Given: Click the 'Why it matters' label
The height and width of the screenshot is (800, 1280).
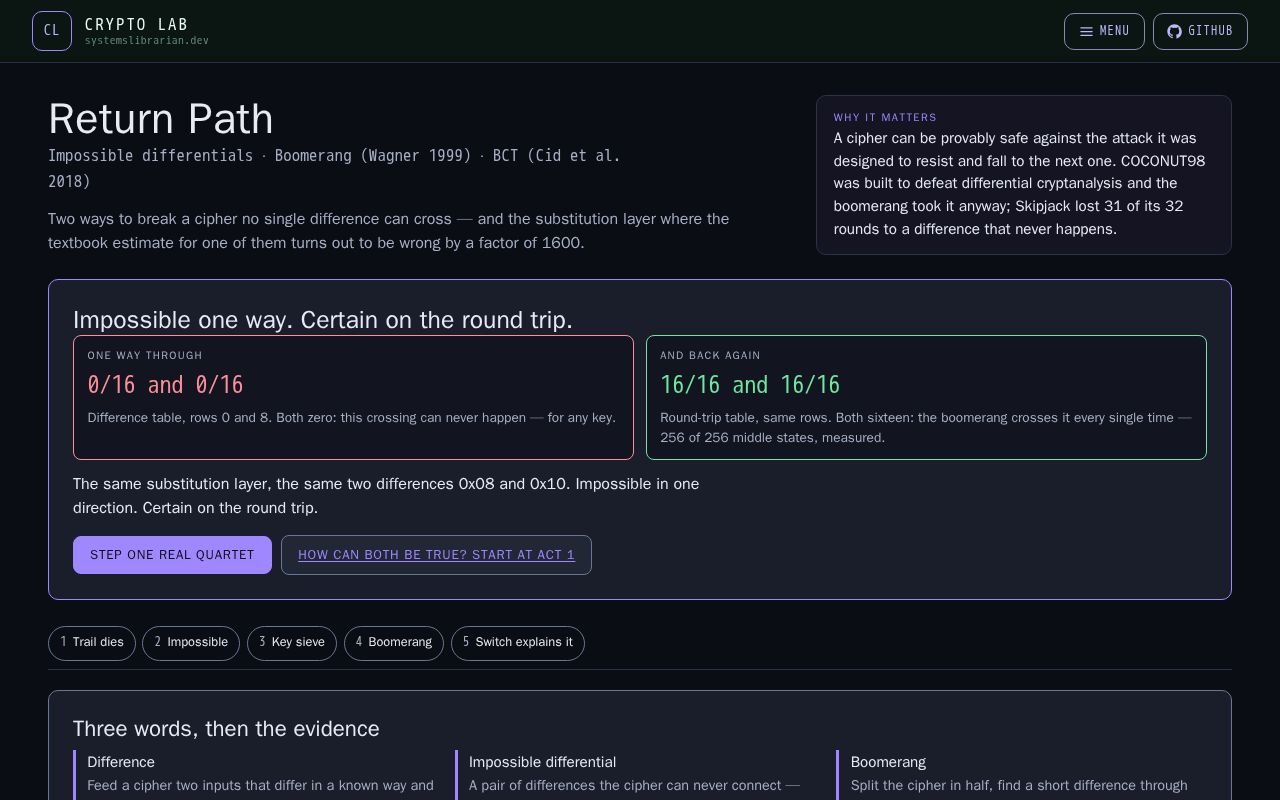Looking at the screenshot, I should 885,117.
